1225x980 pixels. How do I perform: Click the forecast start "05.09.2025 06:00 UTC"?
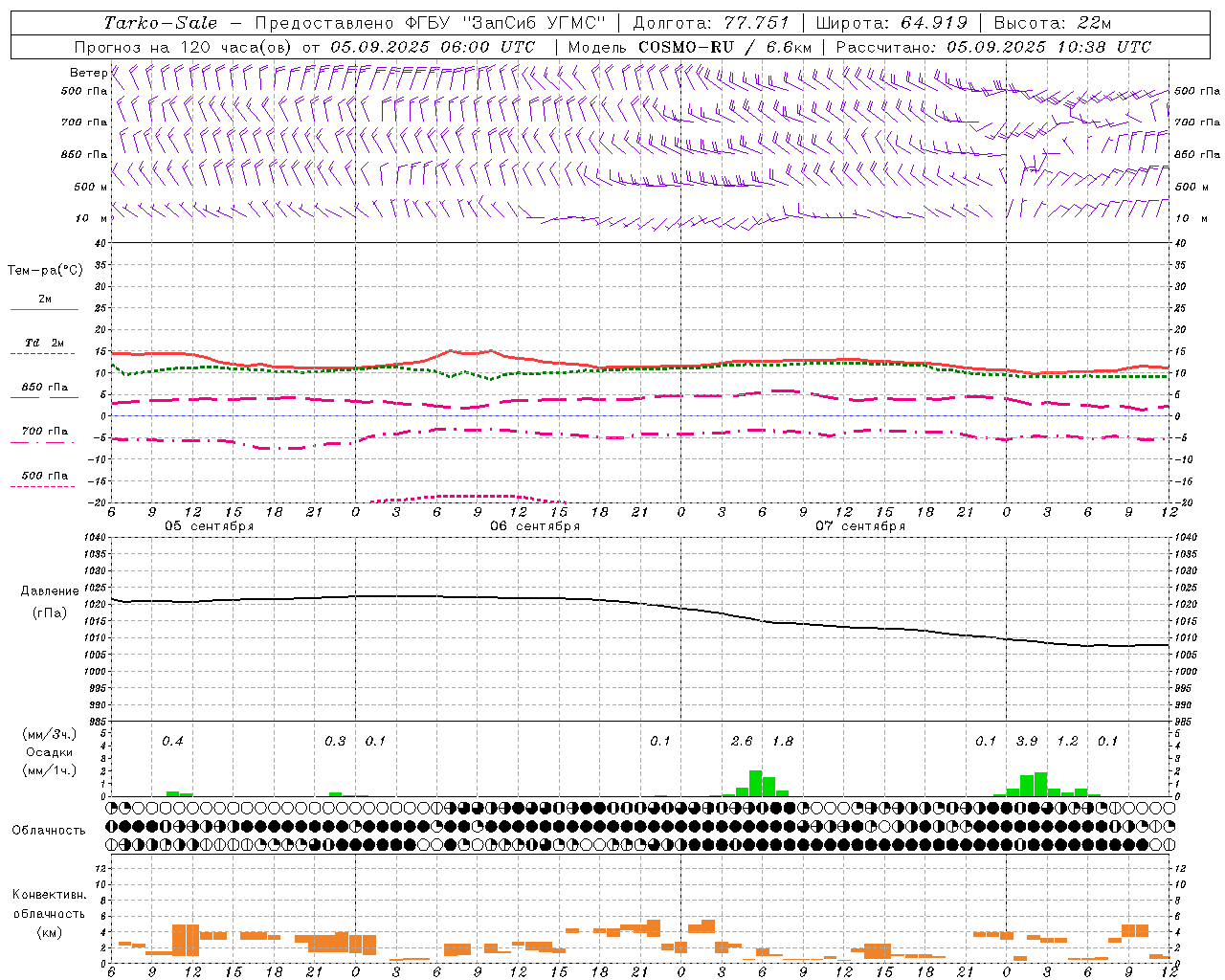(433, 47)
